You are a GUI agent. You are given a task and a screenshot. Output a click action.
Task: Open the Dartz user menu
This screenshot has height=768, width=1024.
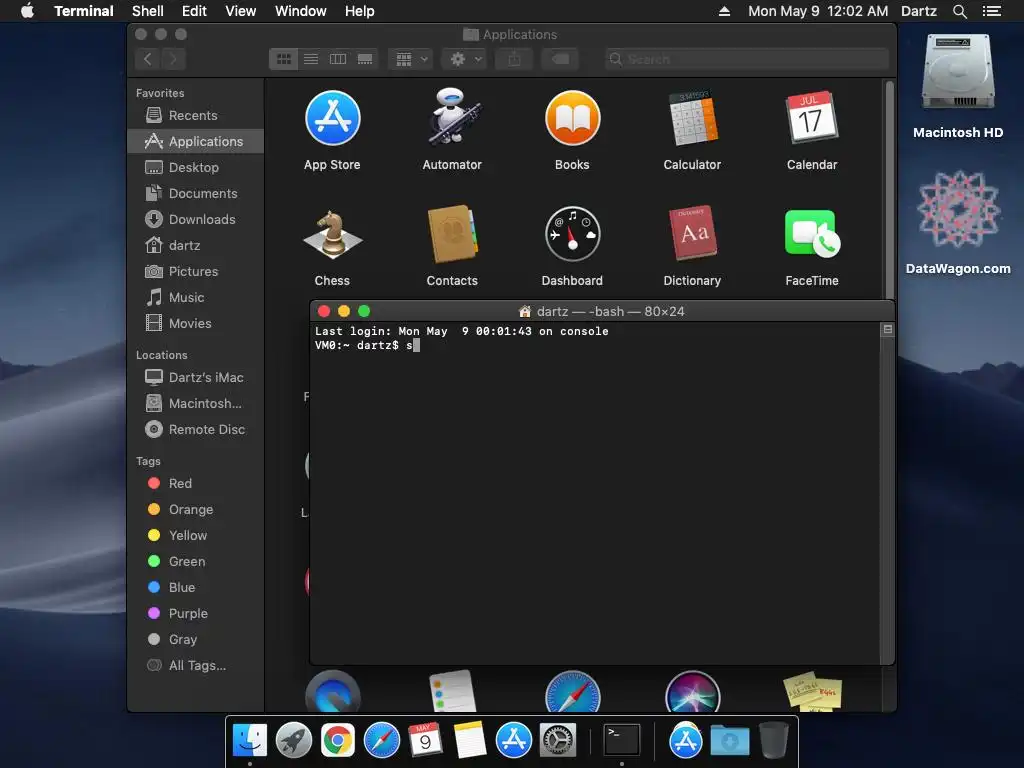pyautogui.click(x=918, y=11)
